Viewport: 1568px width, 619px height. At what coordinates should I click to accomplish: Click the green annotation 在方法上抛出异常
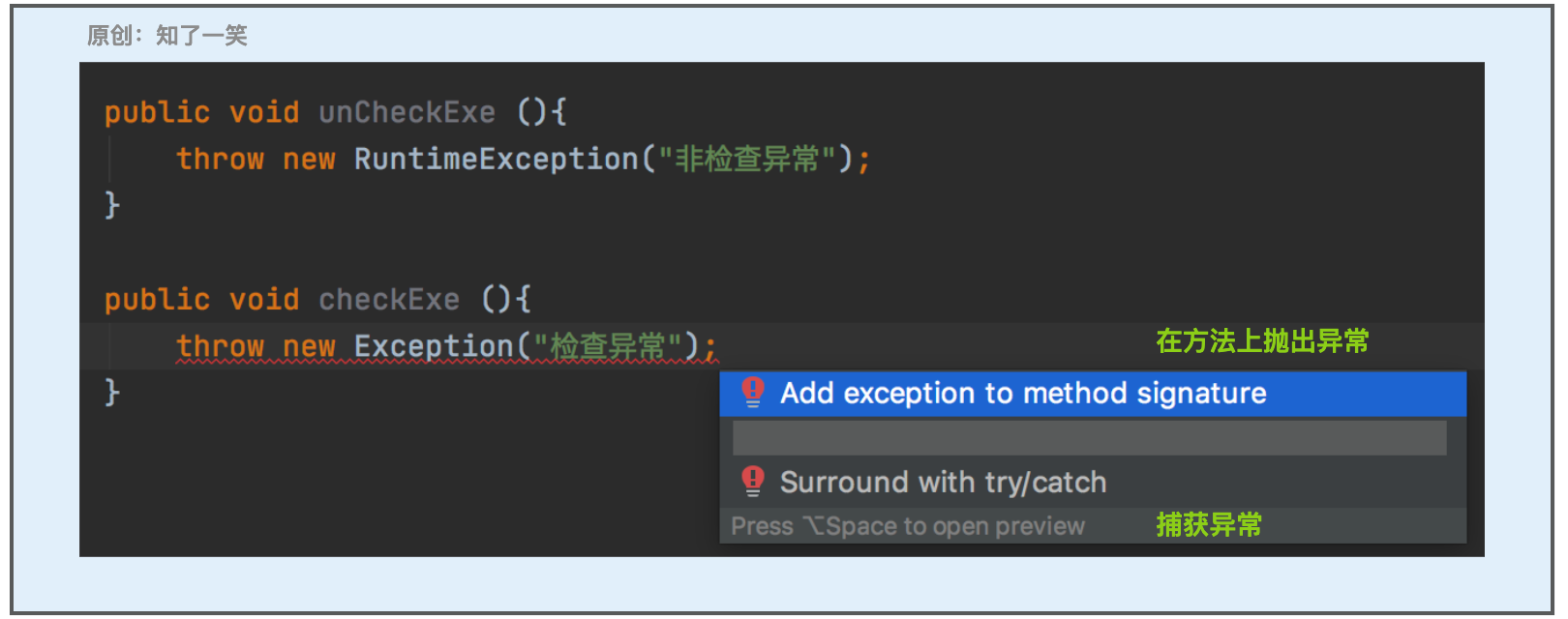tap(1262, 341)
